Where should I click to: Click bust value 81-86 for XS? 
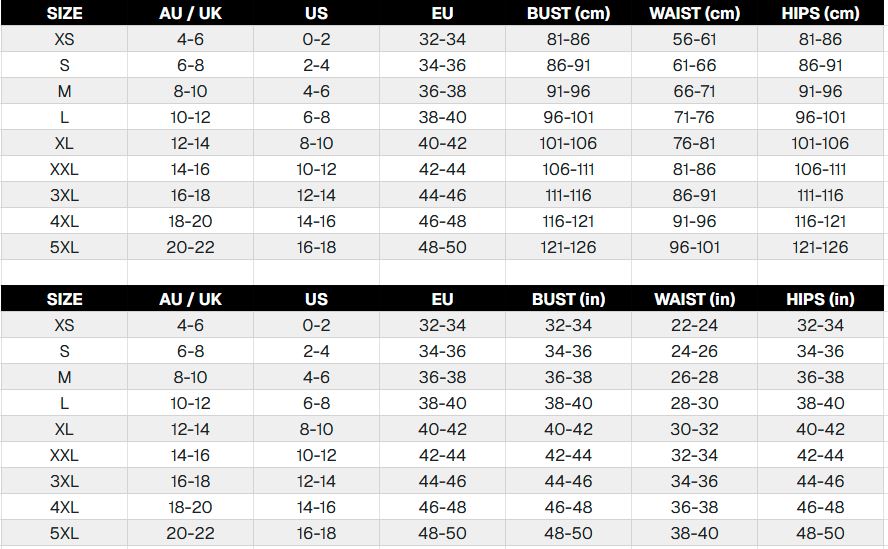(x=568, y=40)
